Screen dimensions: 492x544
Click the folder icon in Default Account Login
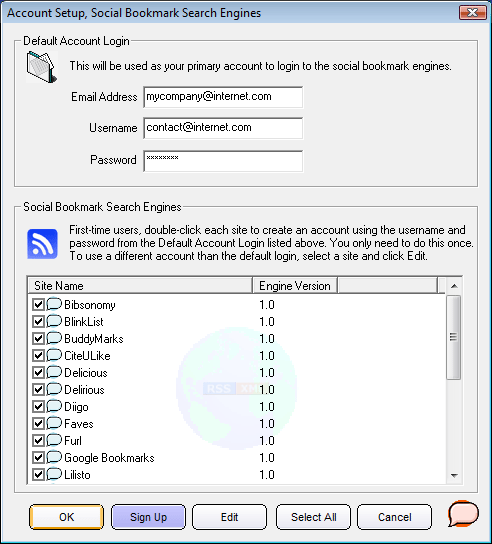[x=41, y=67]
